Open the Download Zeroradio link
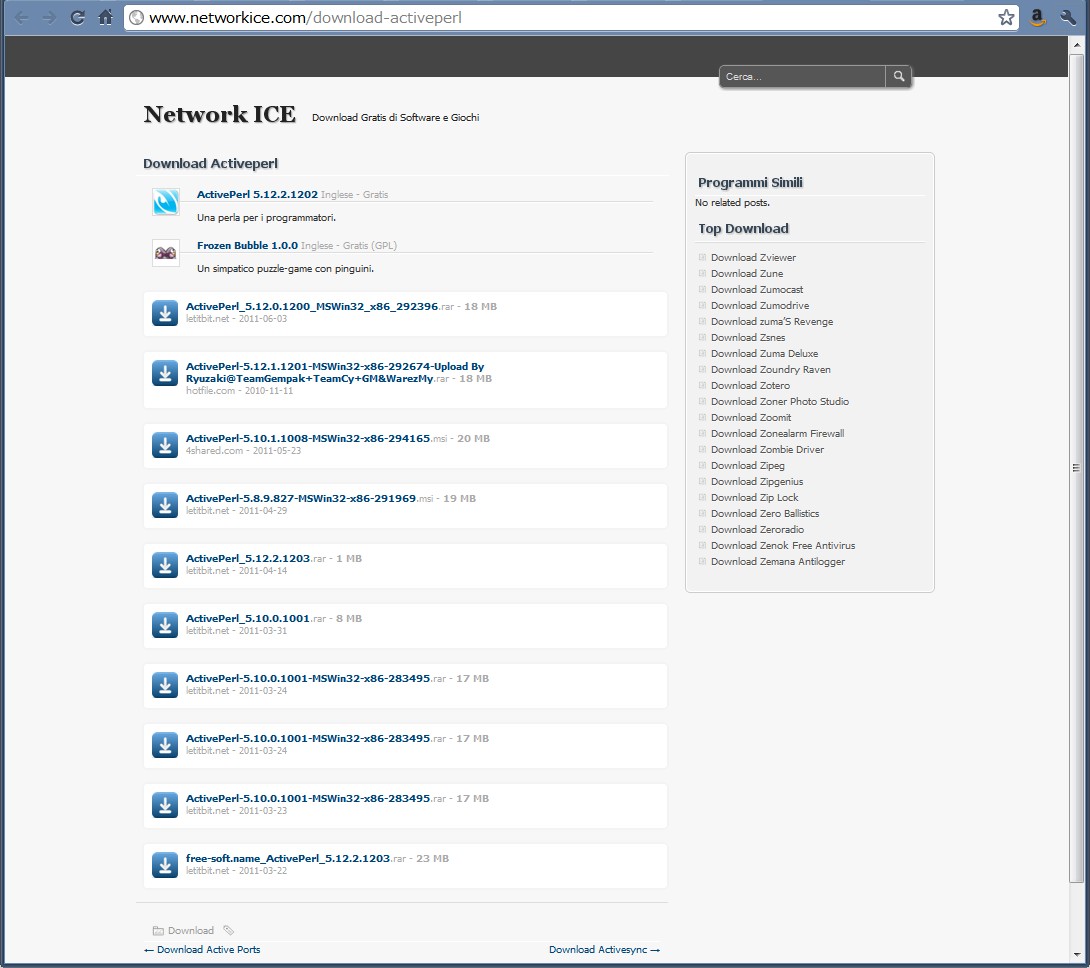1090x968 pixels. (757, 529)
